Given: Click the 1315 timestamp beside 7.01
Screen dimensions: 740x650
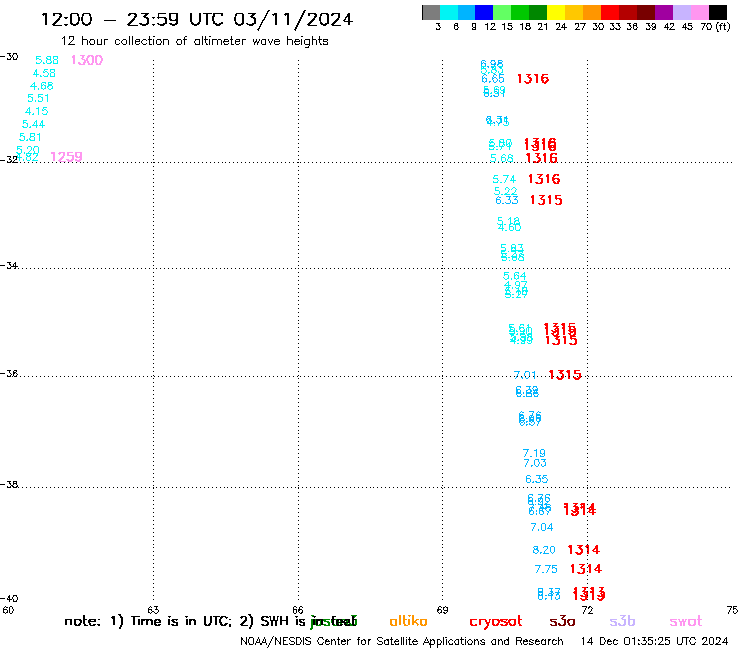Looking at the screenshot, I should (x=565, y=375).
